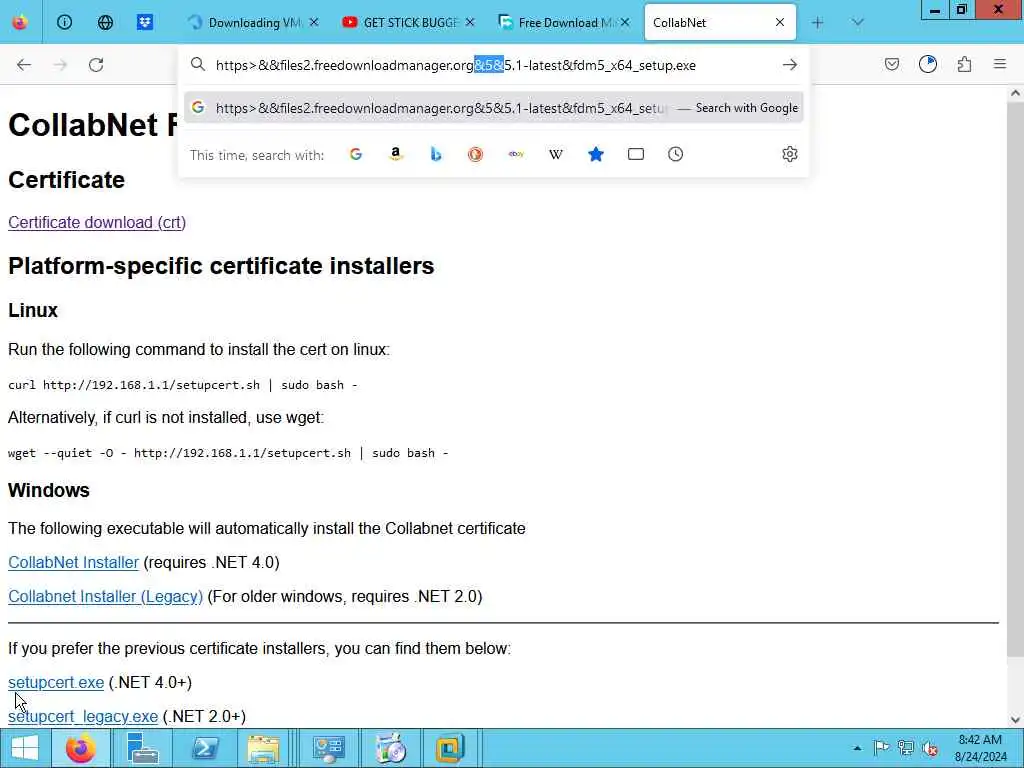Open the muted volume tray icon
This screenshot has width=1024, height=768.
coord(930,748)
